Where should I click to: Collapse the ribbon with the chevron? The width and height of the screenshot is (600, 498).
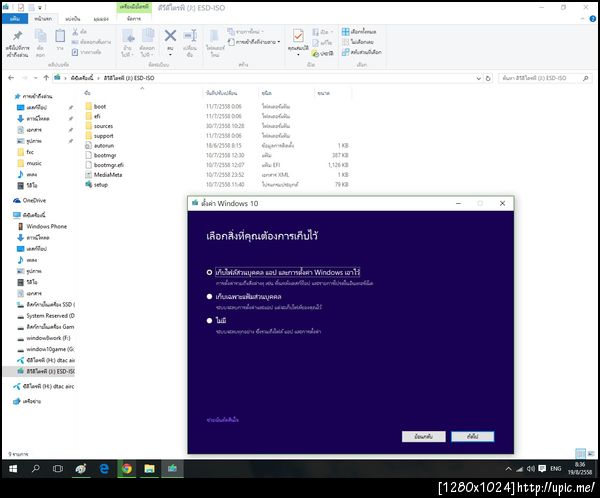[x=583, y=18]
